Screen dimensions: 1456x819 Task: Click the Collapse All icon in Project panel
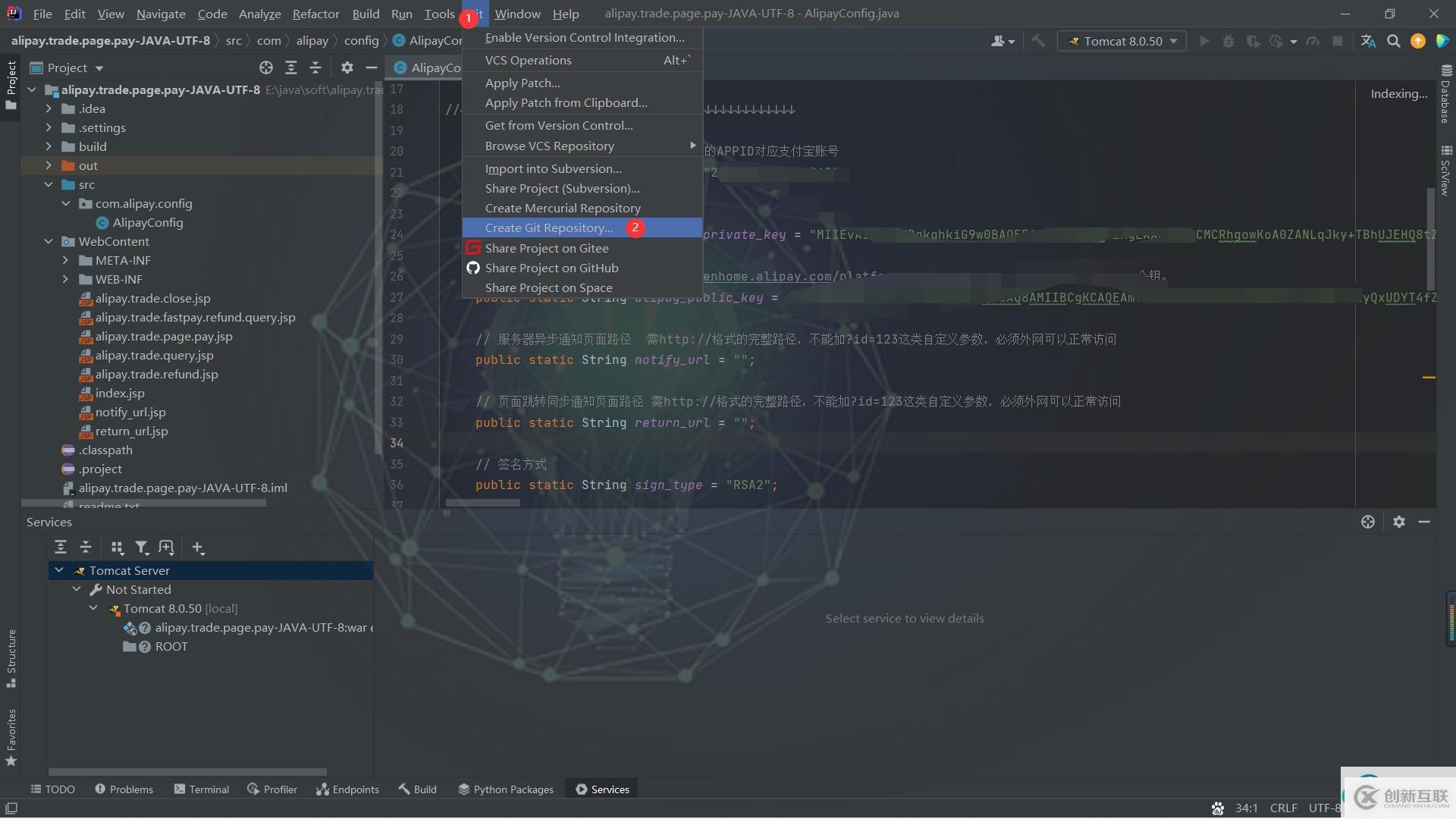pyautogui.click(x=315, y=67)
